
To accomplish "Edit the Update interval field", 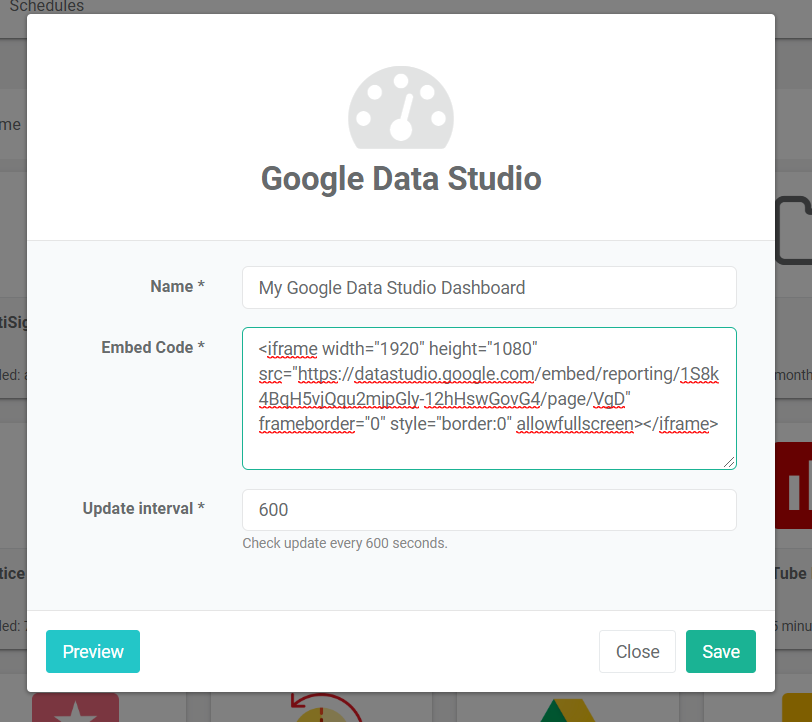I will (x=489, y=510).
